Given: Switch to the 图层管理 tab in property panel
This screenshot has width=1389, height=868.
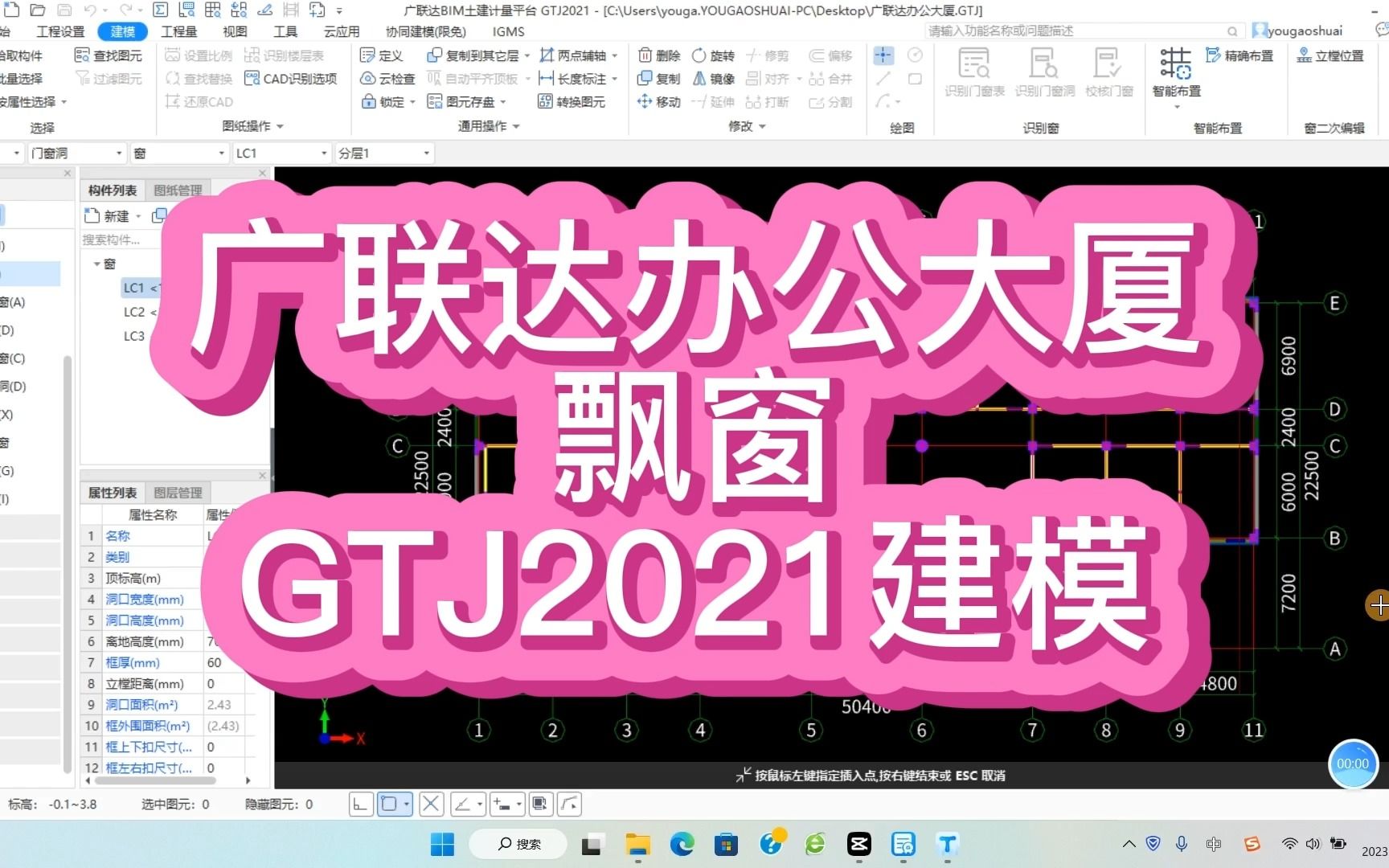Looking at the screenshot, I should [178, 493].
